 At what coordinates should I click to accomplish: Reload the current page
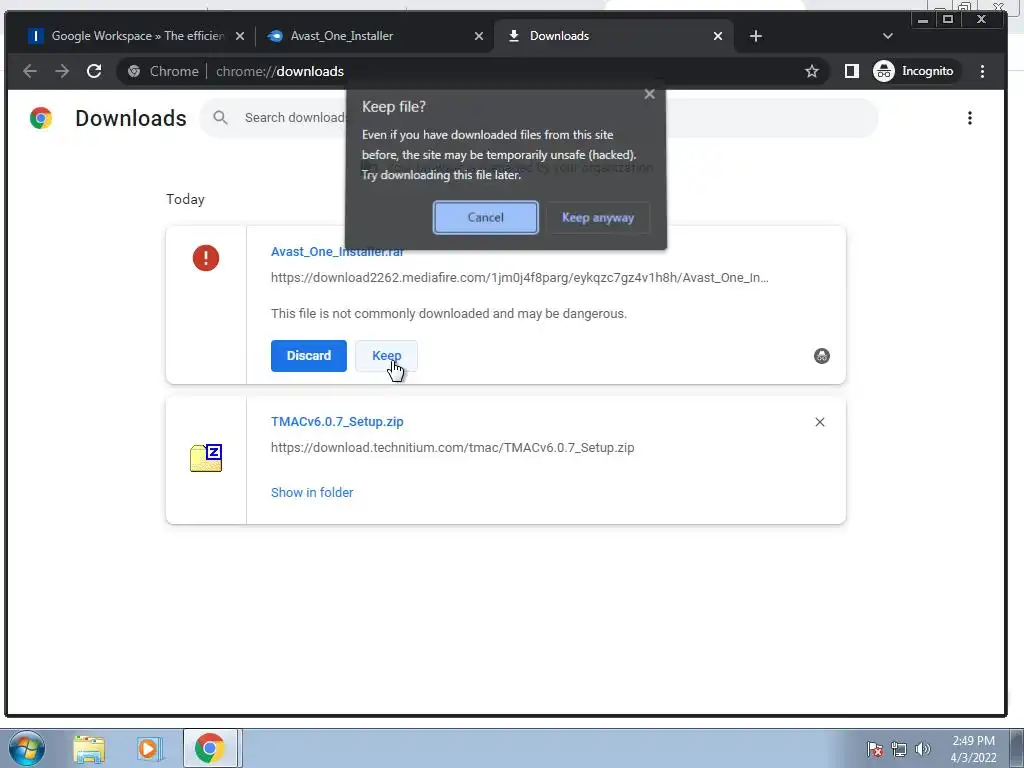[x=94, y=71]
